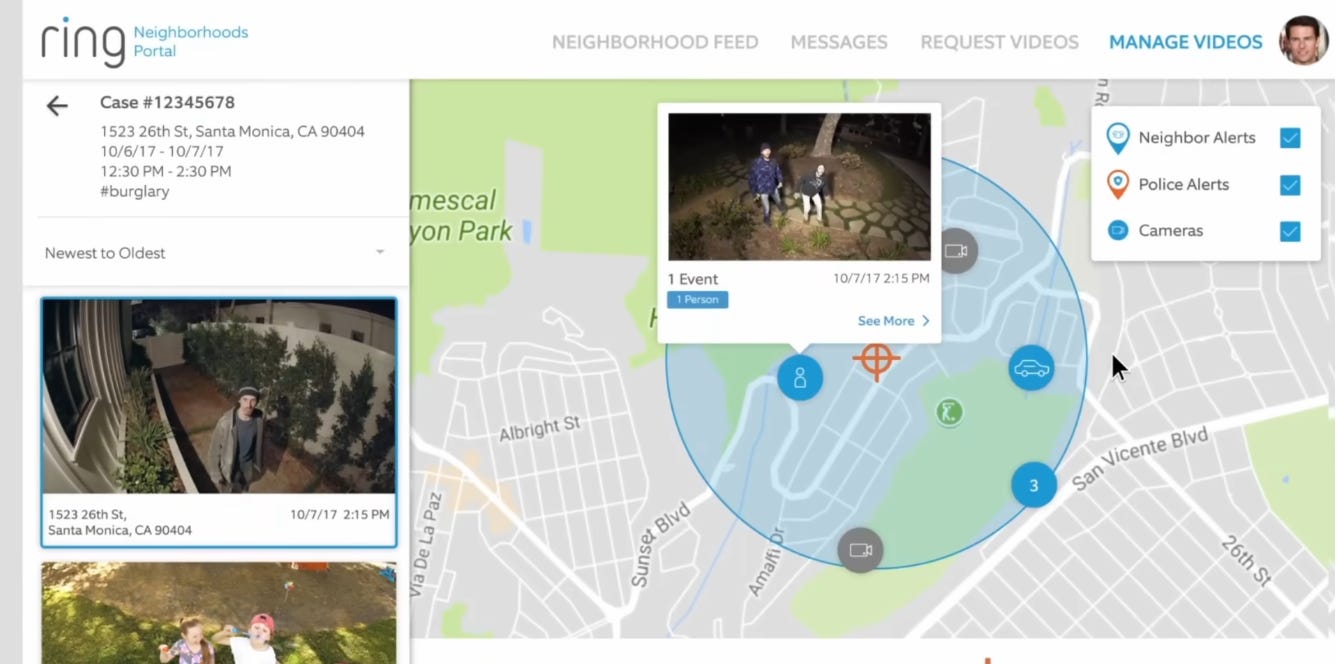Uncheck the Cameras checkbox

(x=1290, y=231)
